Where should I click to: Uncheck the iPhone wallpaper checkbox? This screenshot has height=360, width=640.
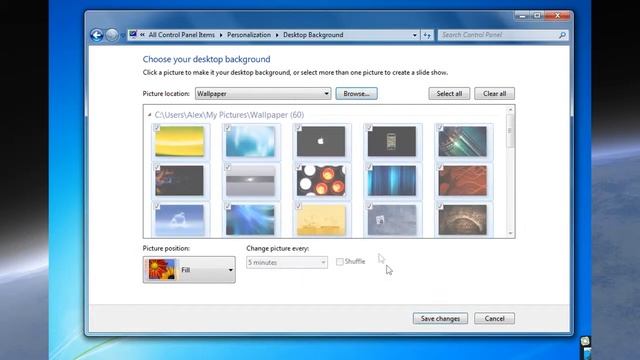click(369, 128)
